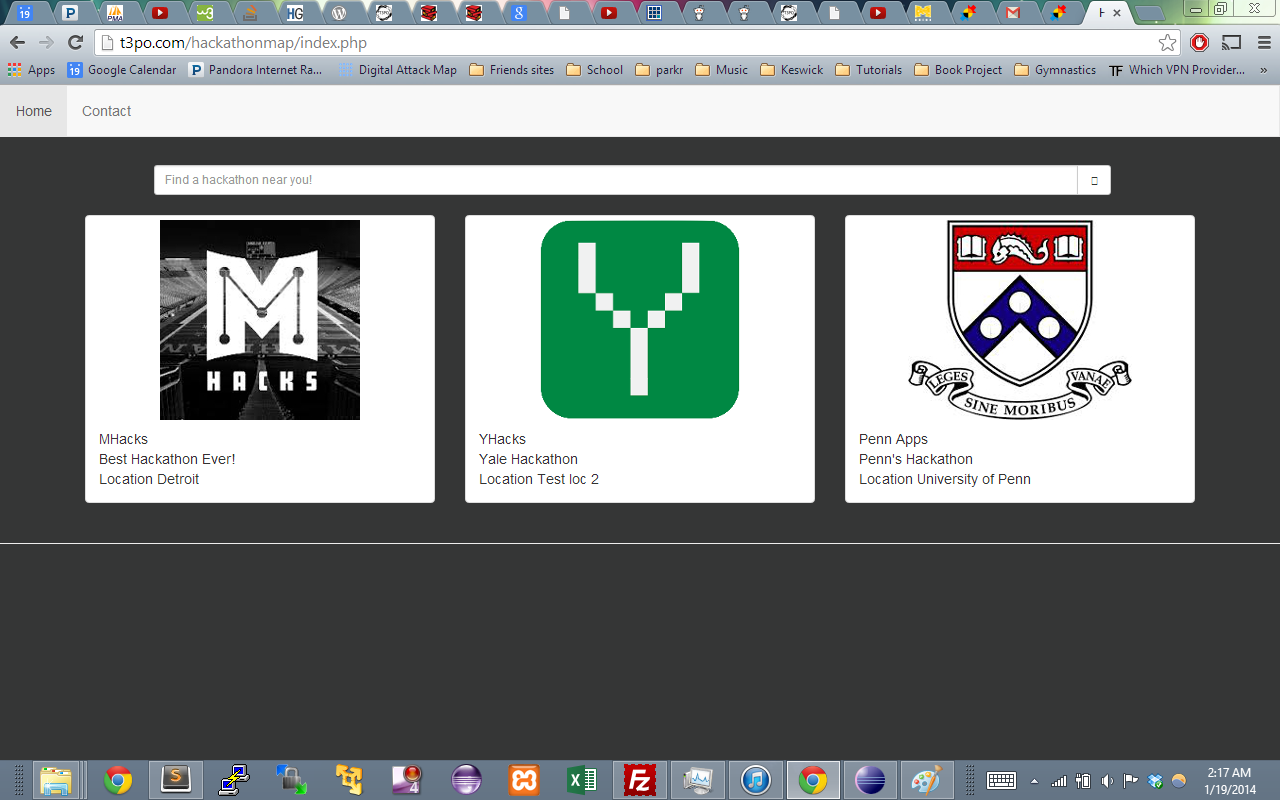Open the Google Calendar bookmark
This screenshot has height=800, width=1280.
(121, 70)
